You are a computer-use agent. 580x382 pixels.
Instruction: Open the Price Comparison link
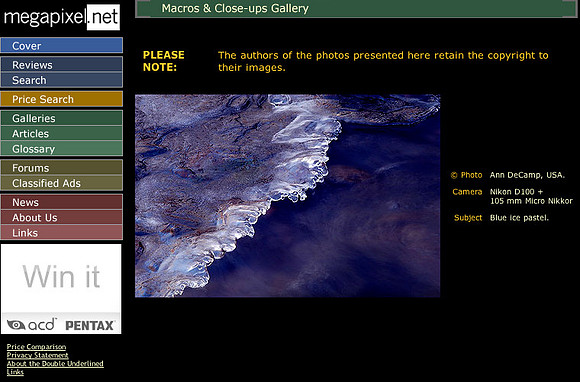tap(36, 346)
